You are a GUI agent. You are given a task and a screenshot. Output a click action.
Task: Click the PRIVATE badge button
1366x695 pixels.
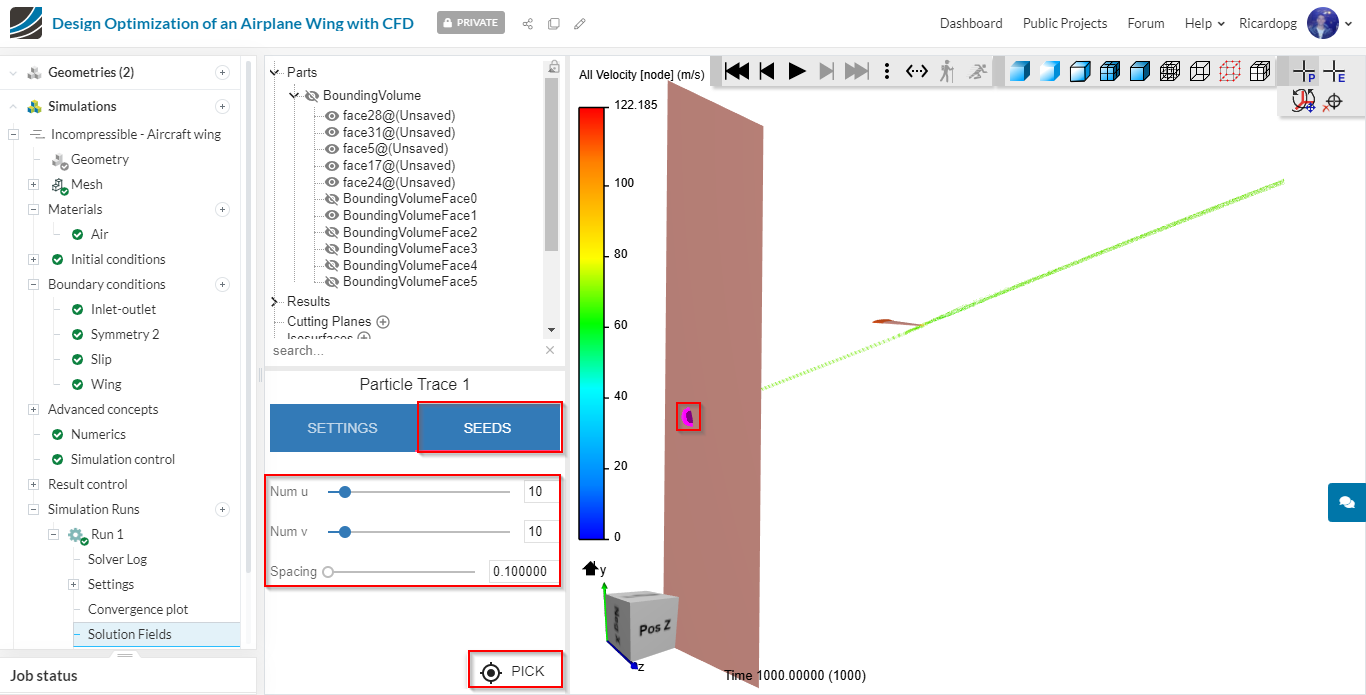(x=471, y=22)
